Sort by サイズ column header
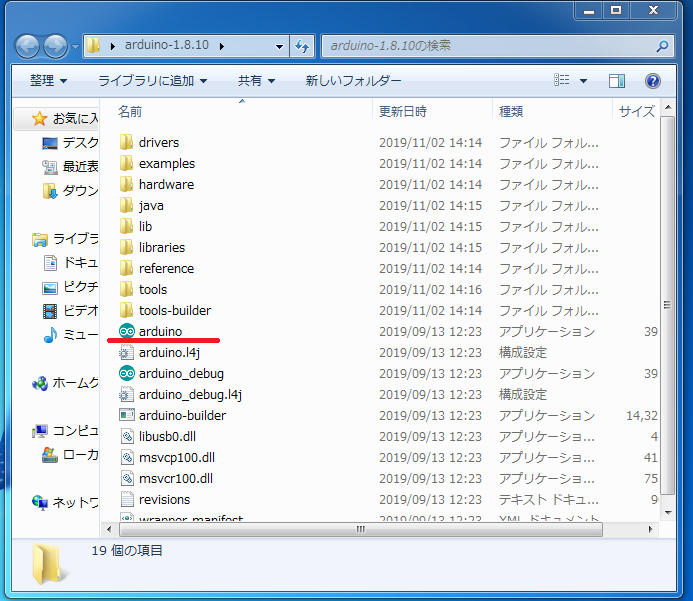The height and width of the screenshot is (601, 693). (x=636, y=111)
